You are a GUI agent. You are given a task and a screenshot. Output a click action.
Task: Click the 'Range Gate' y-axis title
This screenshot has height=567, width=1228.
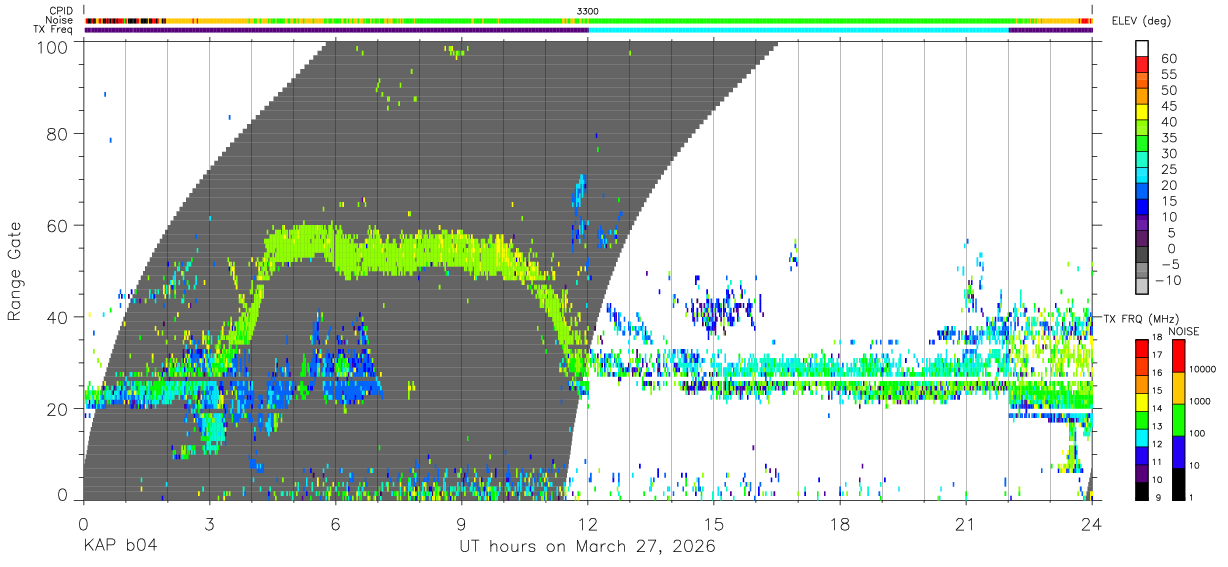pyautogui.click(x=15, y=270)
